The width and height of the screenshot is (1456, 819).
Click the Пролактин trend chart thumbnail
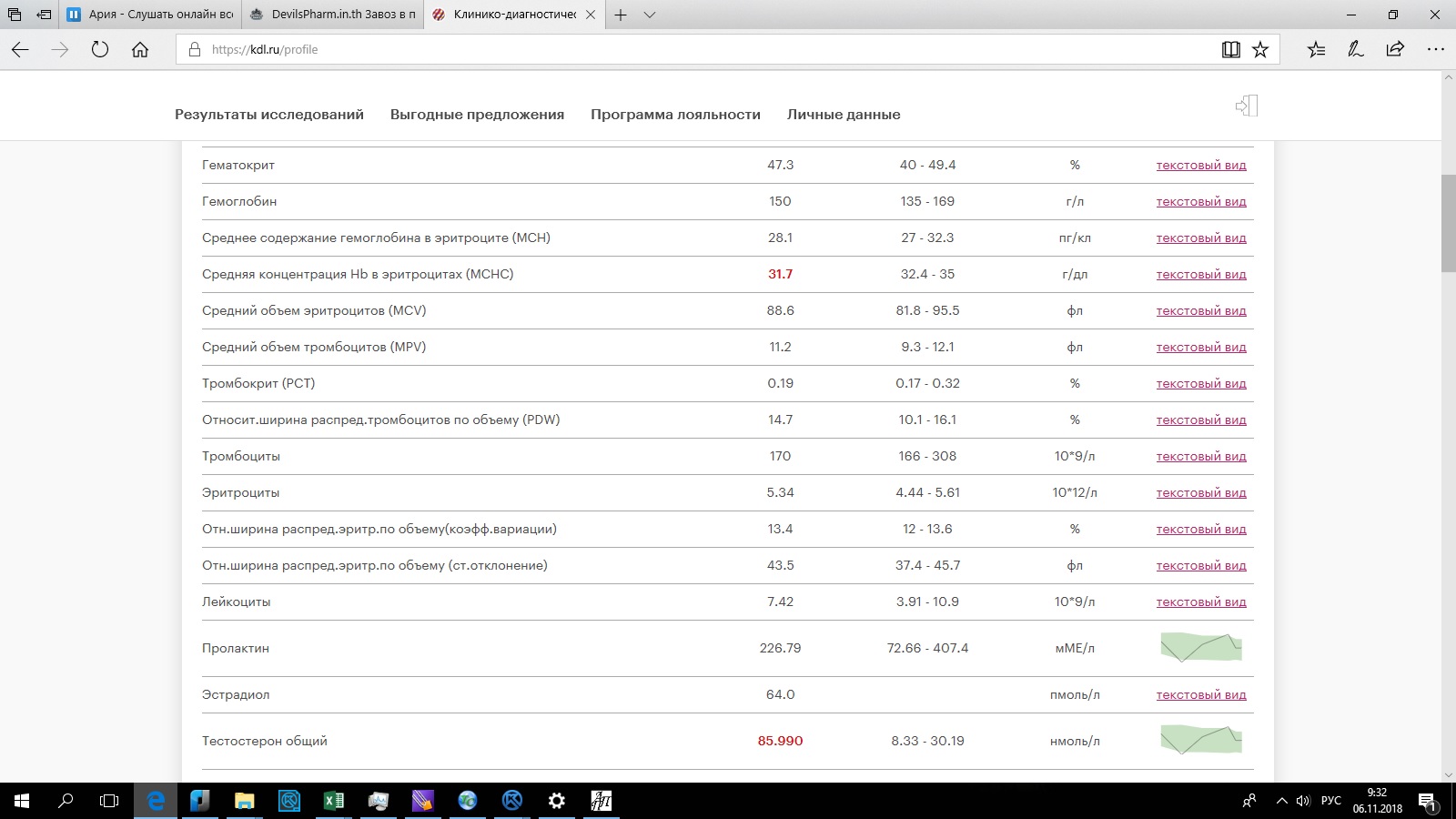pyautogui.click(x=1201, y=648)
